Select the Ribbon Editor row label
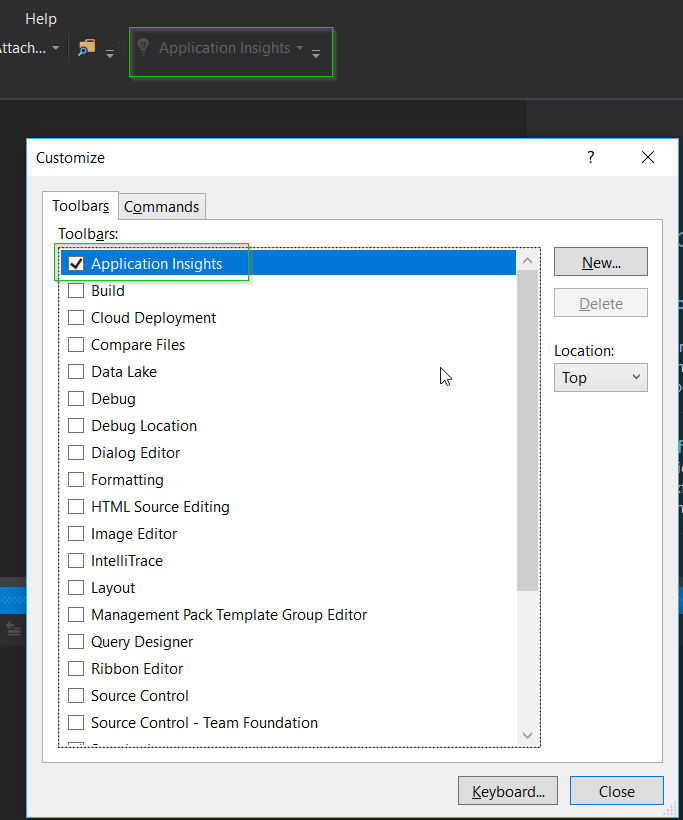The height and width of the screenshot is (820, 683). pyautogui.click(x=137, y=669)
